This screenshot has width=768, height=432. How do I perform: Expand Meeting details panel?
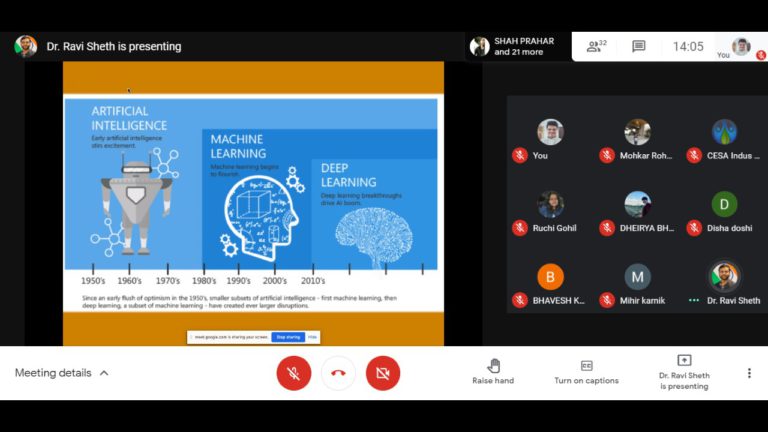(62, 373)
